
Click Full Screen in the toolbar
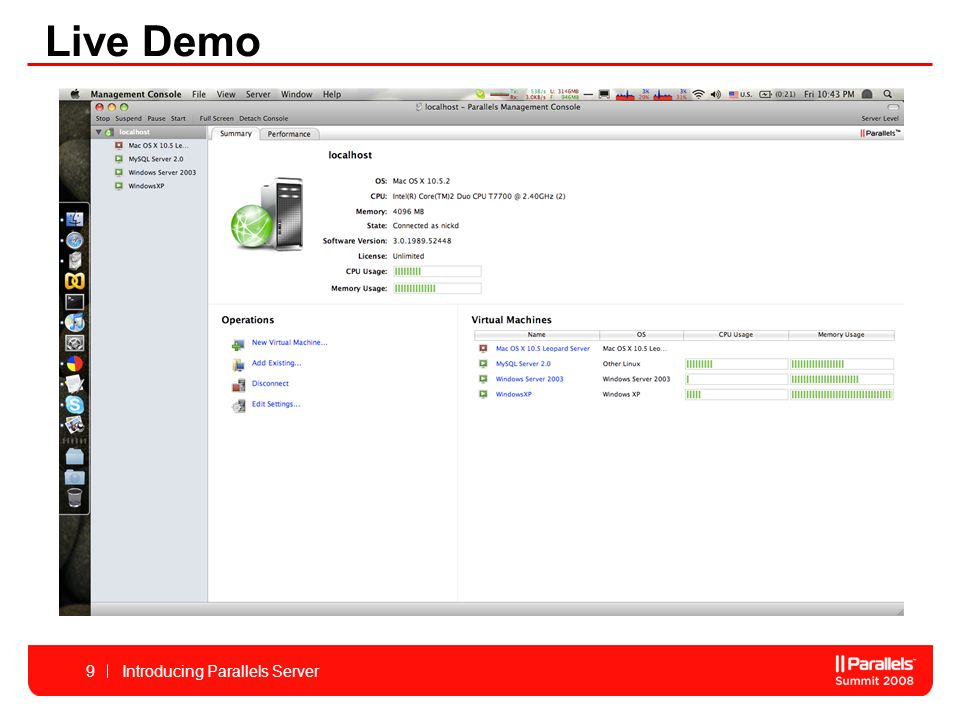tap(216, 119)
